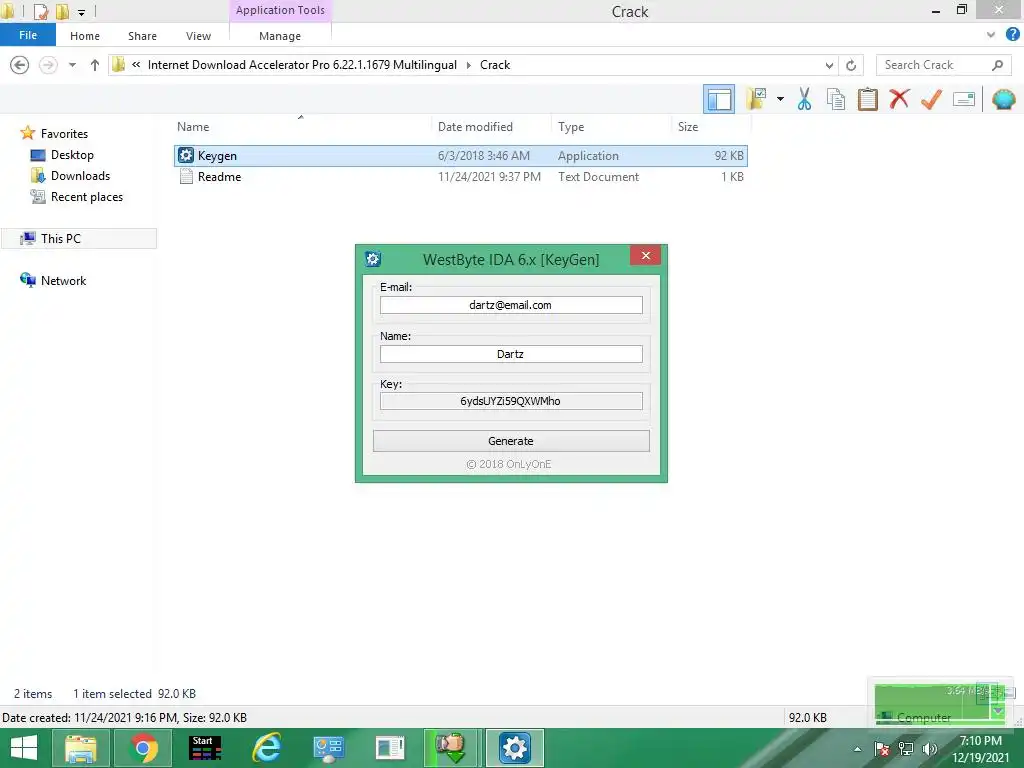Click the Key field in KeyGen dialog
Screen dimensions: 1024x768
tap(511, 401)
